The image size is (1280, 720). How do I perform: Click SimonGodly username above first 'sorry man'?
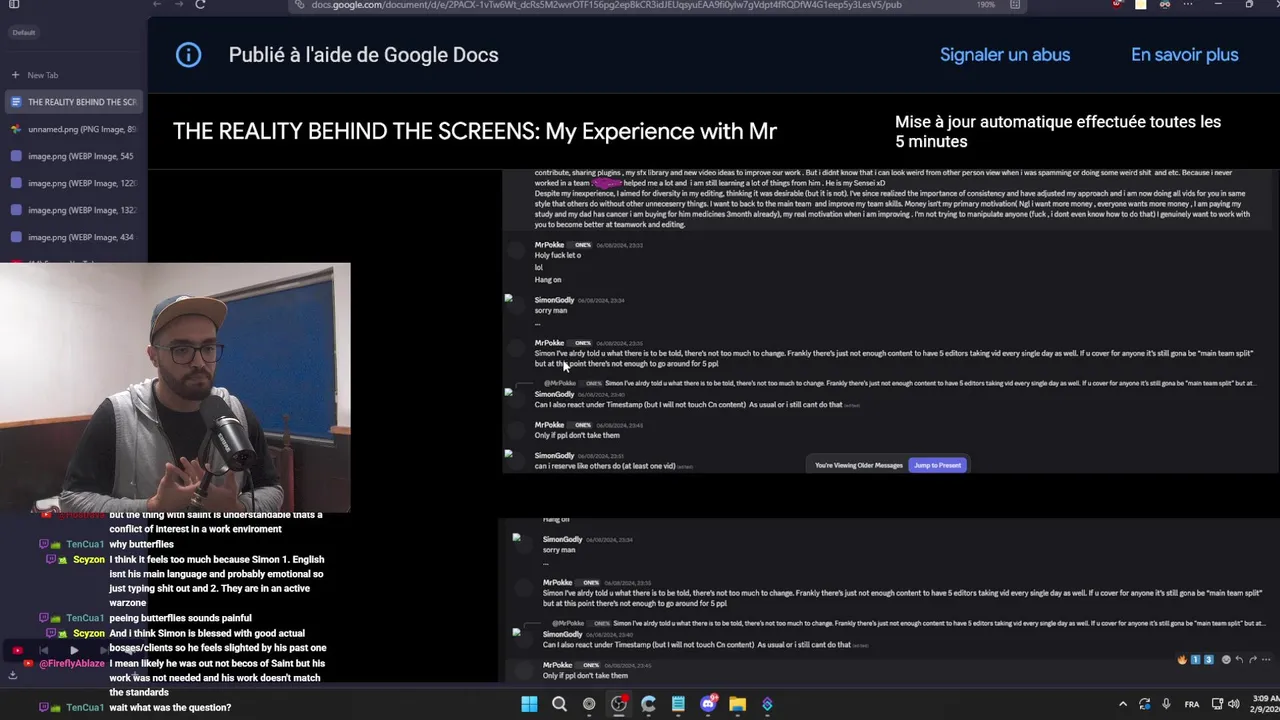[x=554, y=300]
